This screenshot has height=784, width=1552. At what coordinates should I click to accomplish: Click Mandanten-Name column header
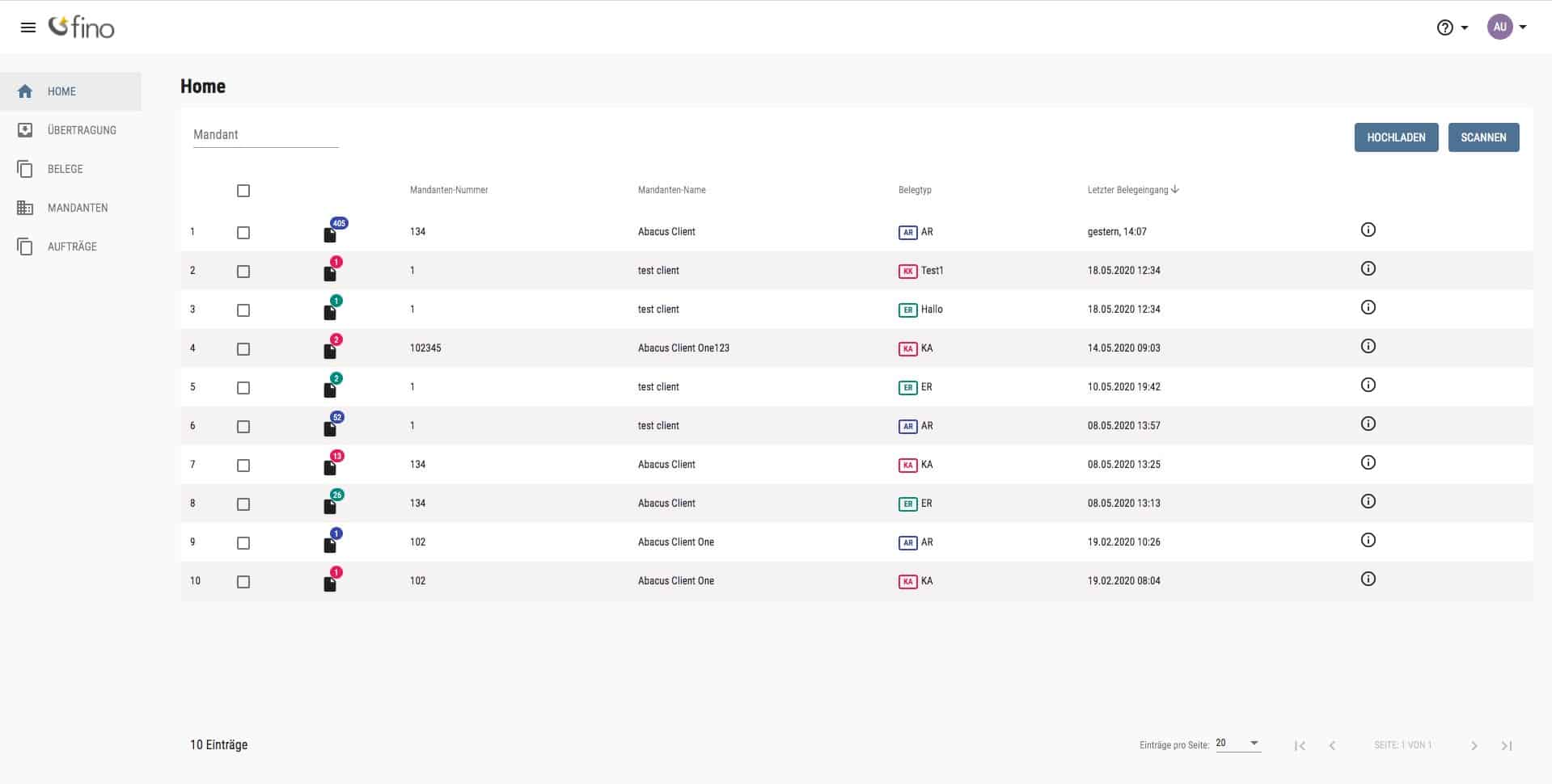coord(671,190)
